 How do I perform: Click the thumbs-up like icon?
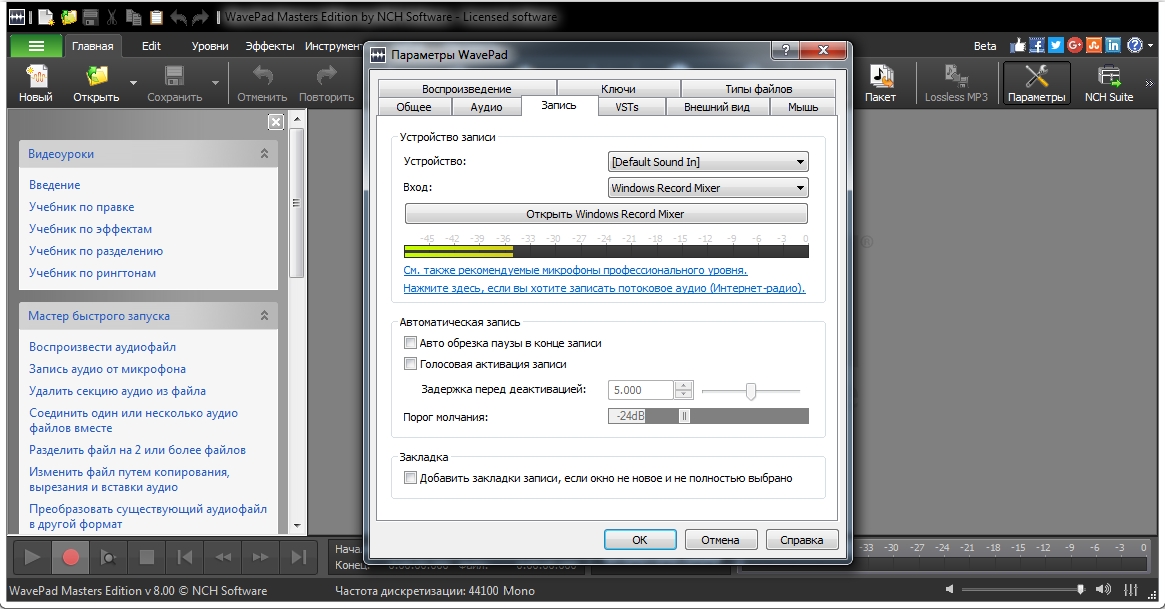click(1017, 45)
